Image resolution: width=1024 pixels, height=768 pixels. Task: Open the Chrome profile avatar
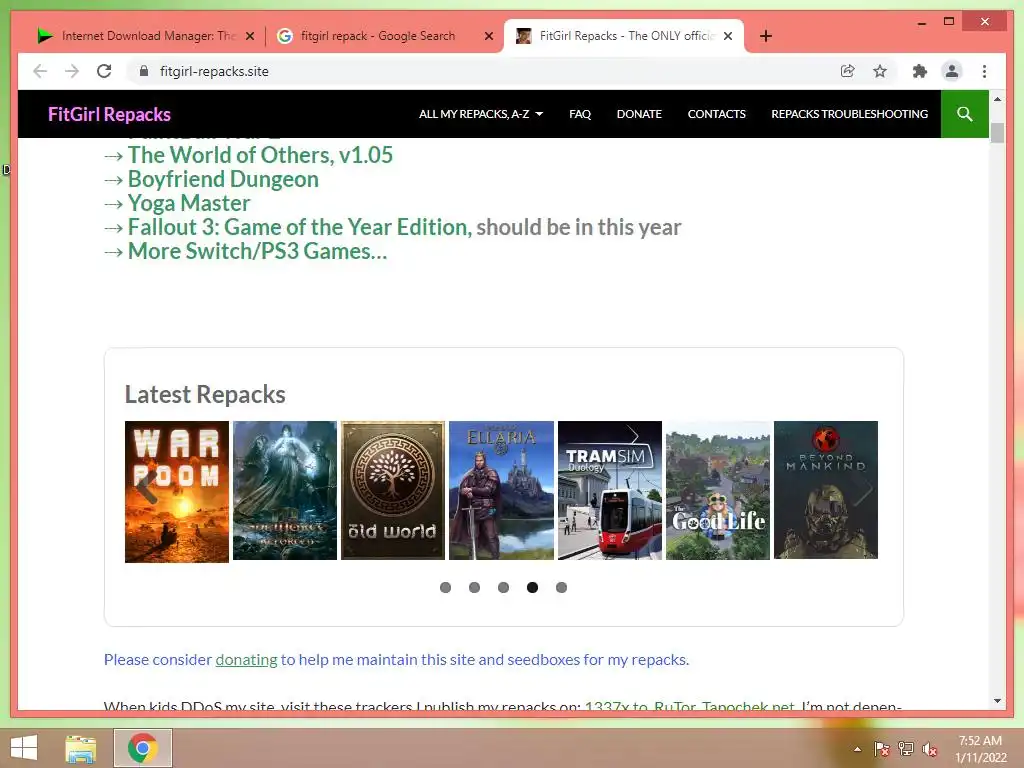(x=952, y=71)
